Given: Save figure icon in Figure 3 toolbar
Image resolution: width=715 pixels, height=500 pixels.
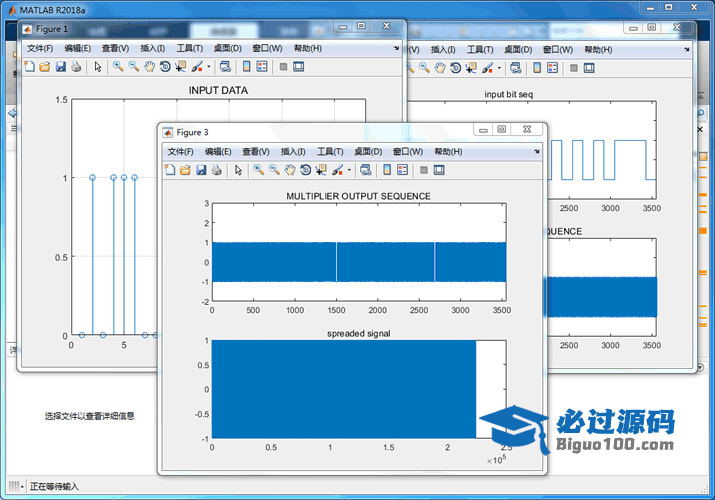Looking at the screenshot, I should (201, 170).
